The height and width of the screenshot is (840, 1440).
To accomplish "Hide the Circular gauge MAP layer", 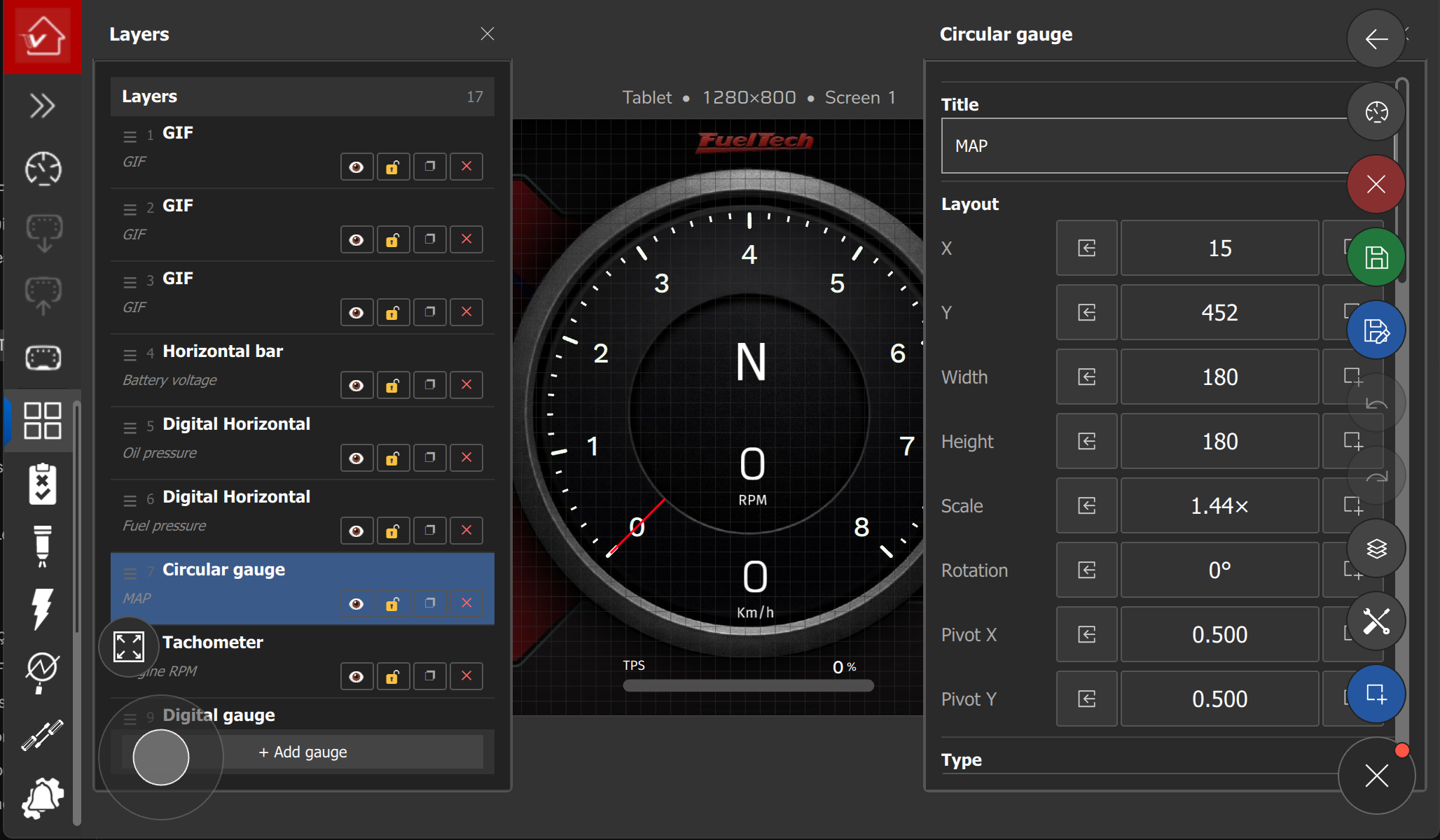I will pos(356,603).
